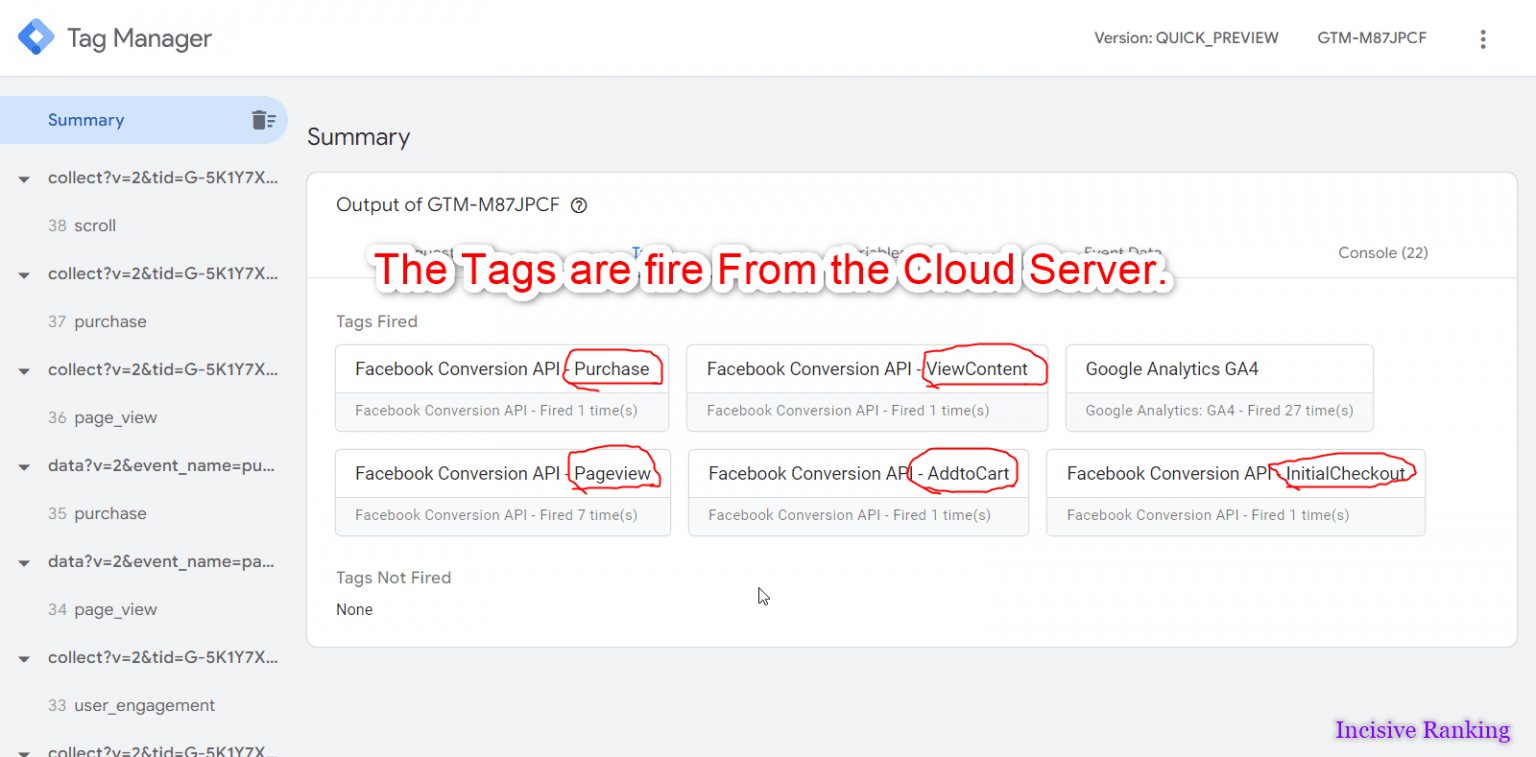Click Version: QUICK_PREVIEW text in header
The width and height of the screenshot is (1536, 757).
pyautogui.click(x=1186, y=38)
